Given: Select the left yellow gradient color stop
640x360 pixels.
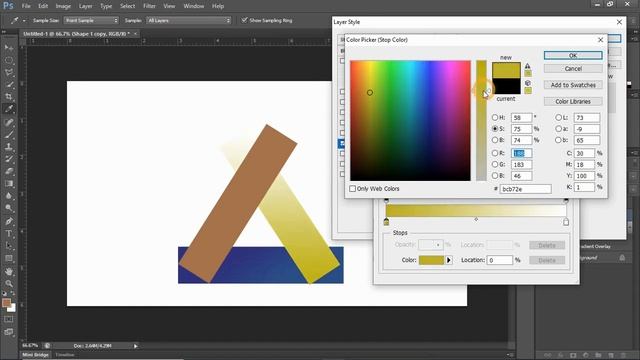Looking at the screenshot, I should (x=386, y=222).
